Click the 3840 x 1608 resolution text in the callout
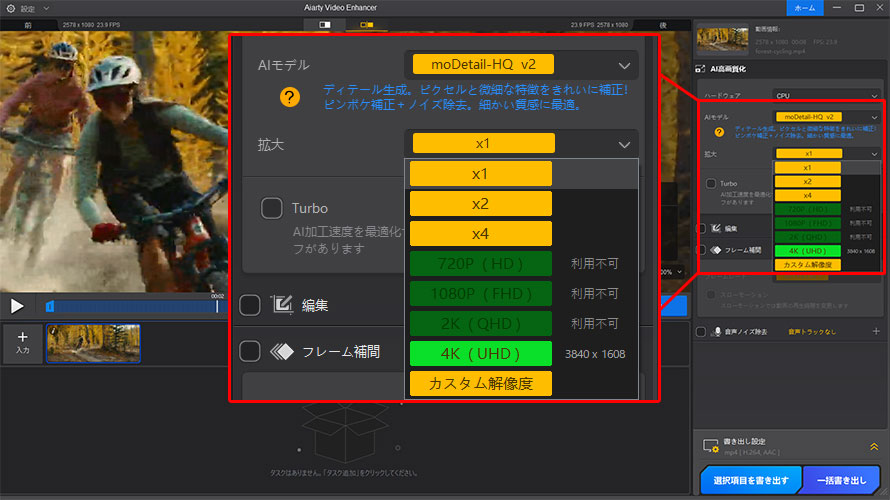 (595, 354)
